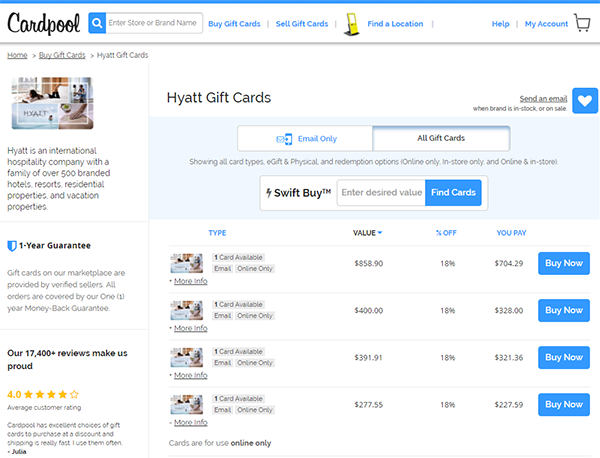Focus the Enter desired value field
The width and height of the screenshot is (600, 458).
click(381, 192)
